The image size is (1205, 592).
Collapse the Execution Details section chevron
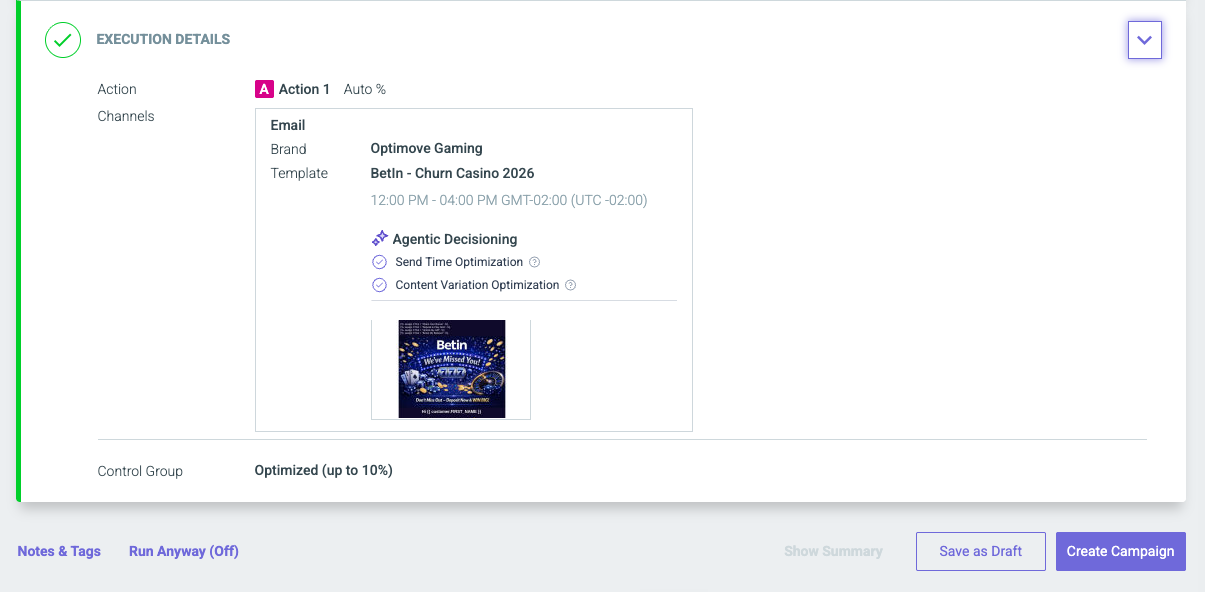[x=1145, y=40]
